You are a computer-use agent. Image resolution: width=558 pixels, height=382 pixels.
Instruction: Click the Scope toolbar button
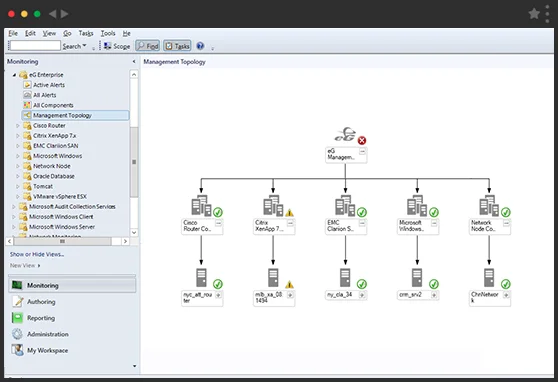click(x=117, y=46)
